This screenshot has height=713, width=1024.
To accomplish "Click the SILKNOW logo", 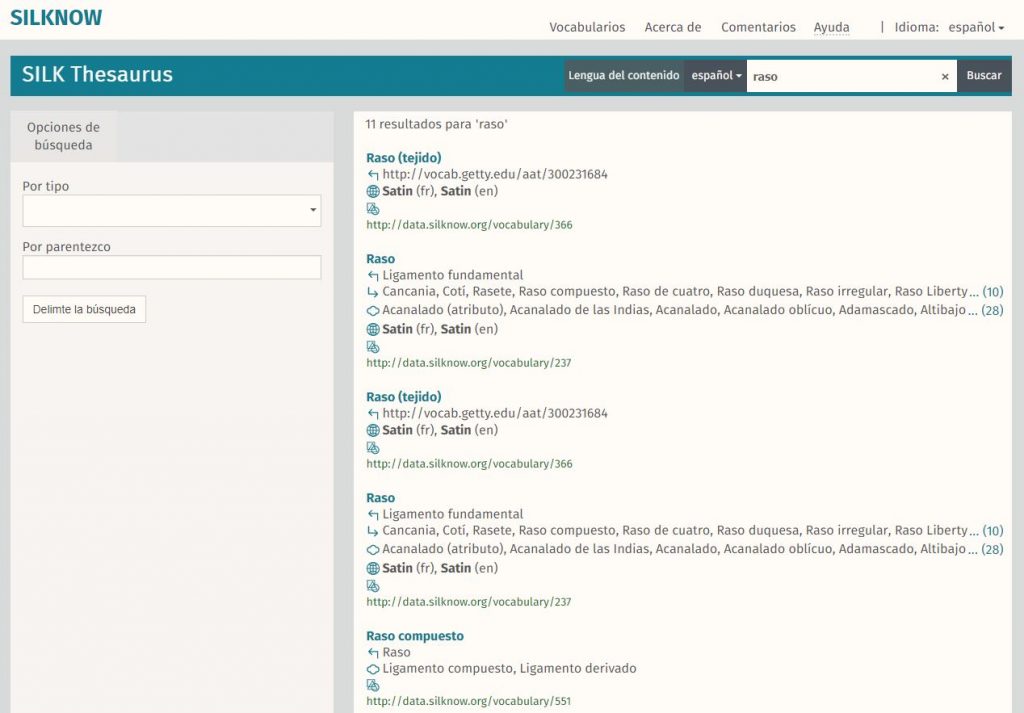I will [56, 18].
